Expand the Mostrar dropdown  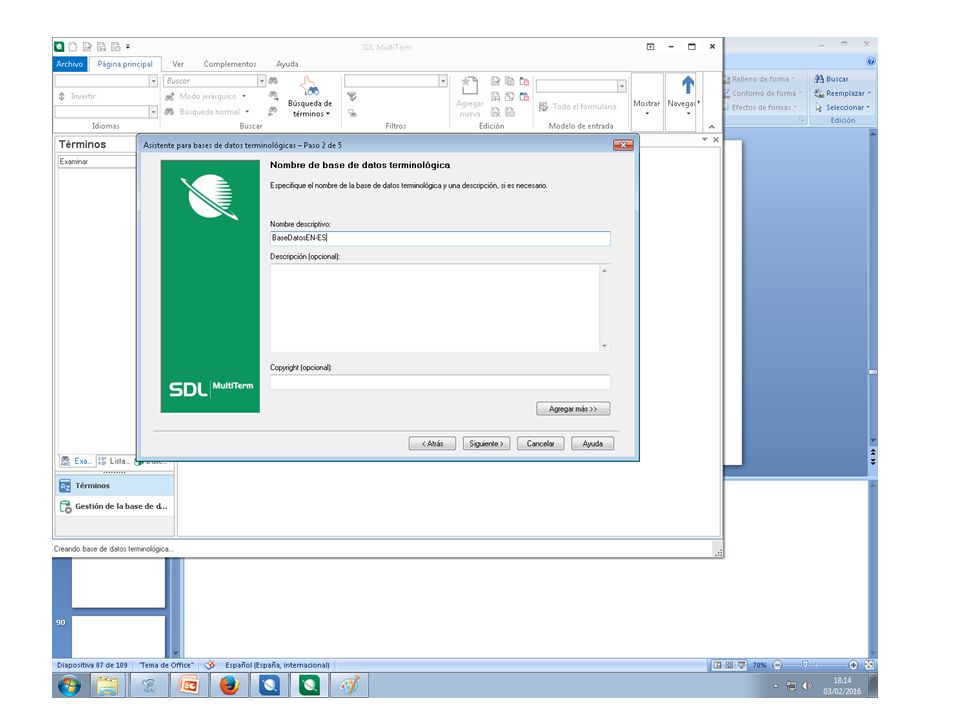pyautogui.click(x=647, y=114)
